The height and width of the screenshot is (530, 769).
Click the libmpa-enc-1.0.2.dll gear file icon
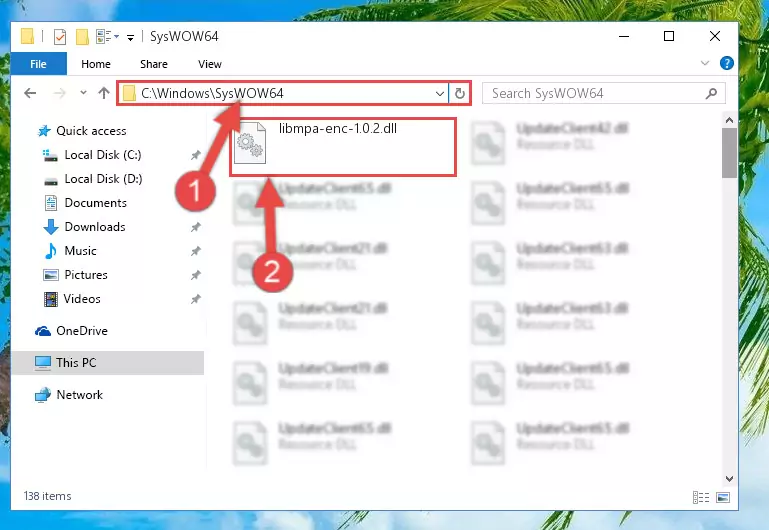click(x=250, y=143)
